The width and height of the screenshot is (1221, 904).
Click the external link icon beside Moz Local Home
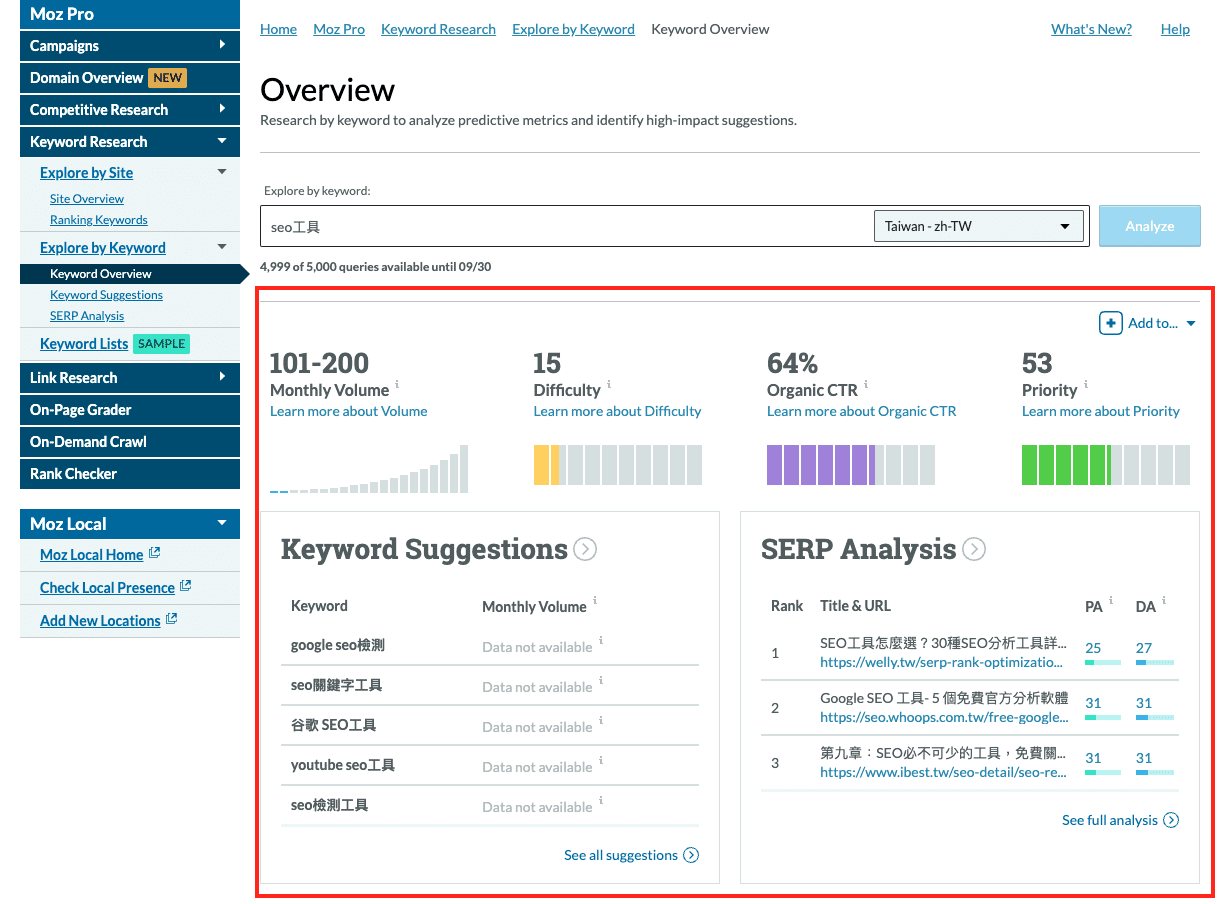(x=155, y=553)
